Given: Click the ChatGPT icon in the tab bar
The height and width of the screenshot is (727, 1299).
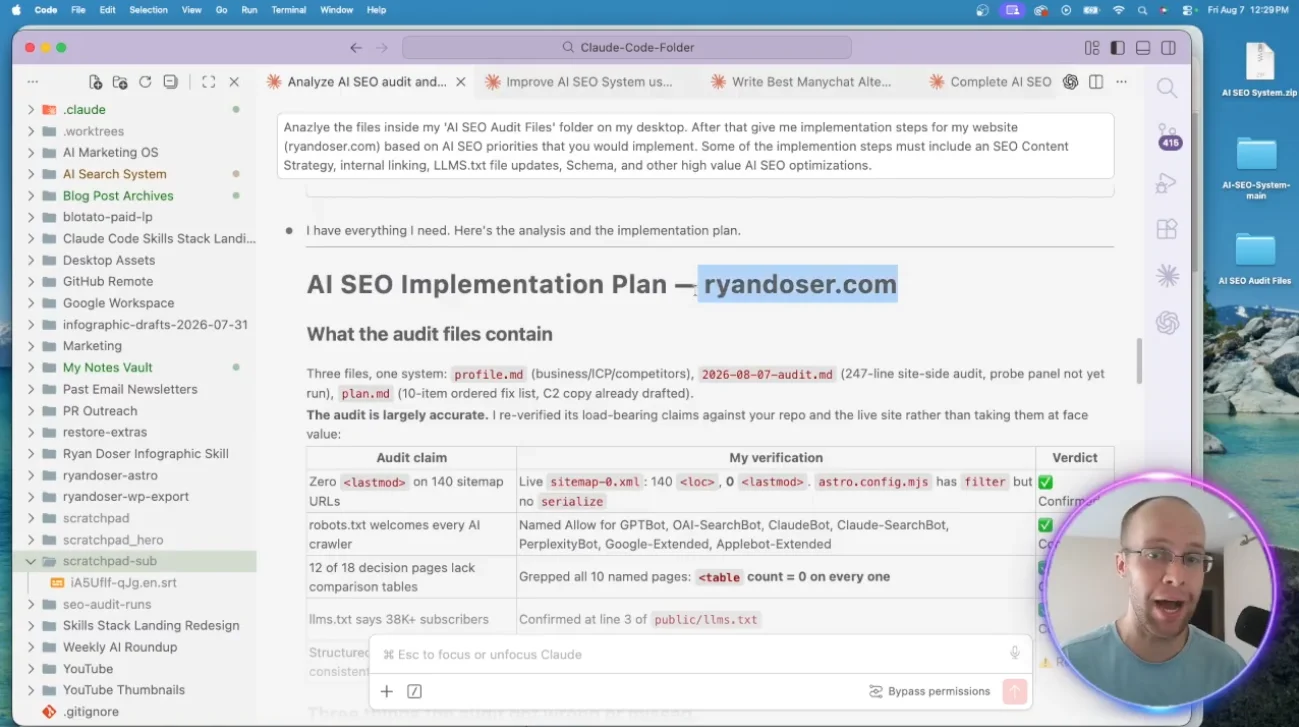Looking at the screenshot, I should pyautogui.click(x=1070, y=82).
